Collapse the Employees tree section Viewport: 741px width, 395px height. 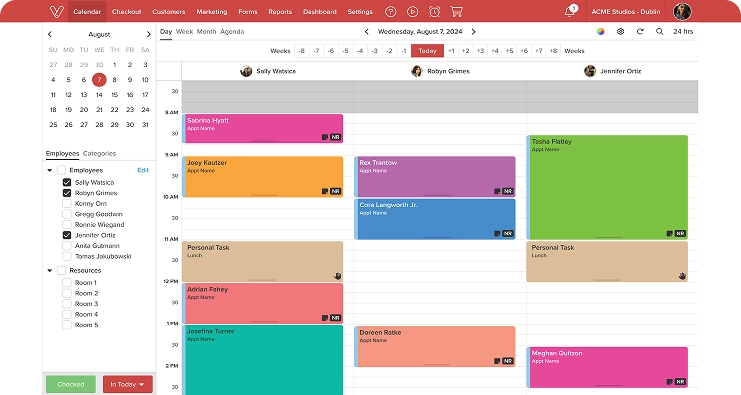pos(50,170)
